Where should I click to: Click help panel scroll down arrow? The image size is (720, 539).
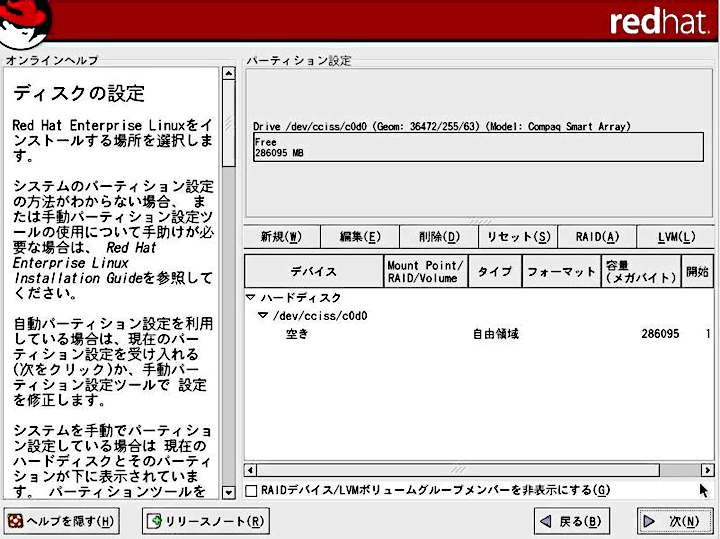pyautogui.click(x=228, y=493)
